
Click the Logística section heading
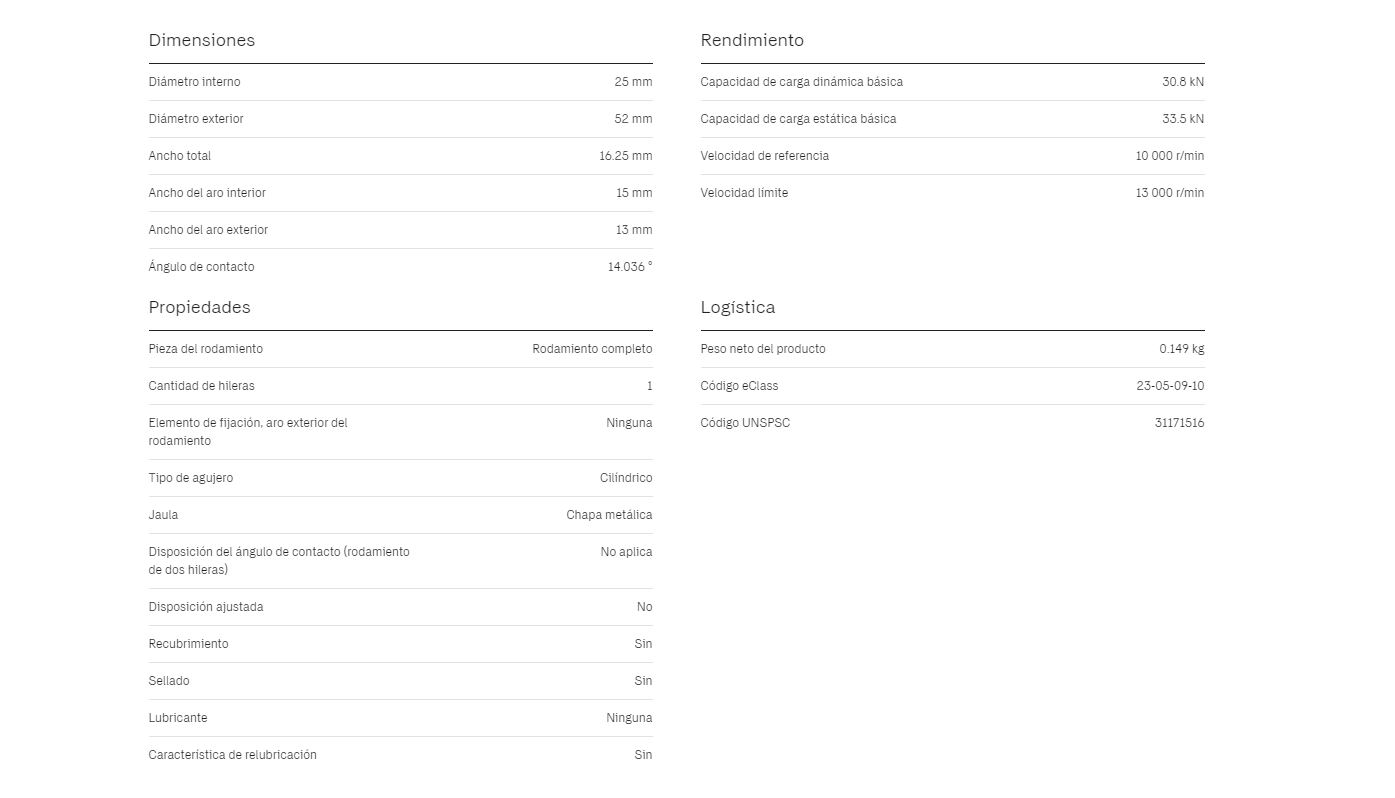tap(737, 307)
